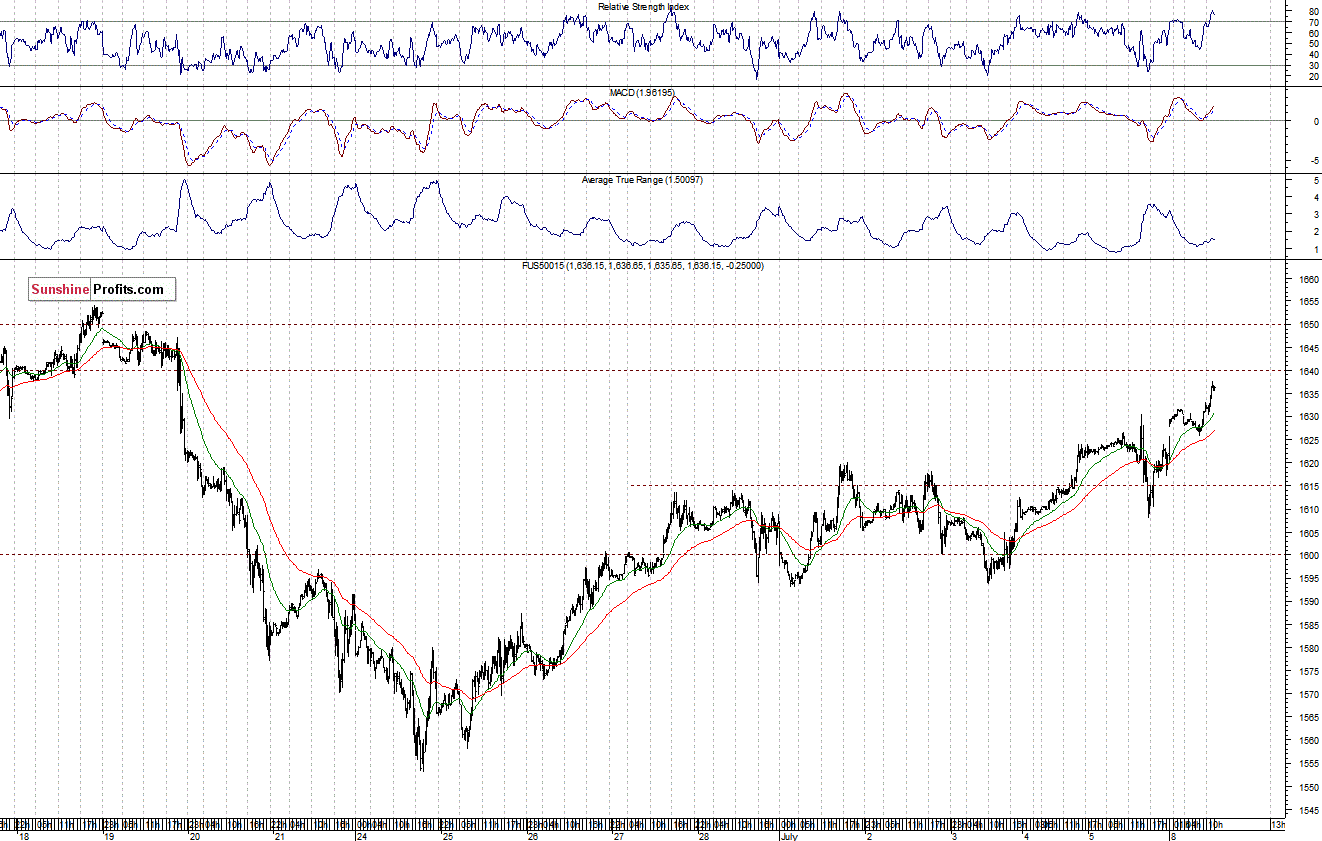Click the date label 21 on time axis

click(x=280, y=835)
